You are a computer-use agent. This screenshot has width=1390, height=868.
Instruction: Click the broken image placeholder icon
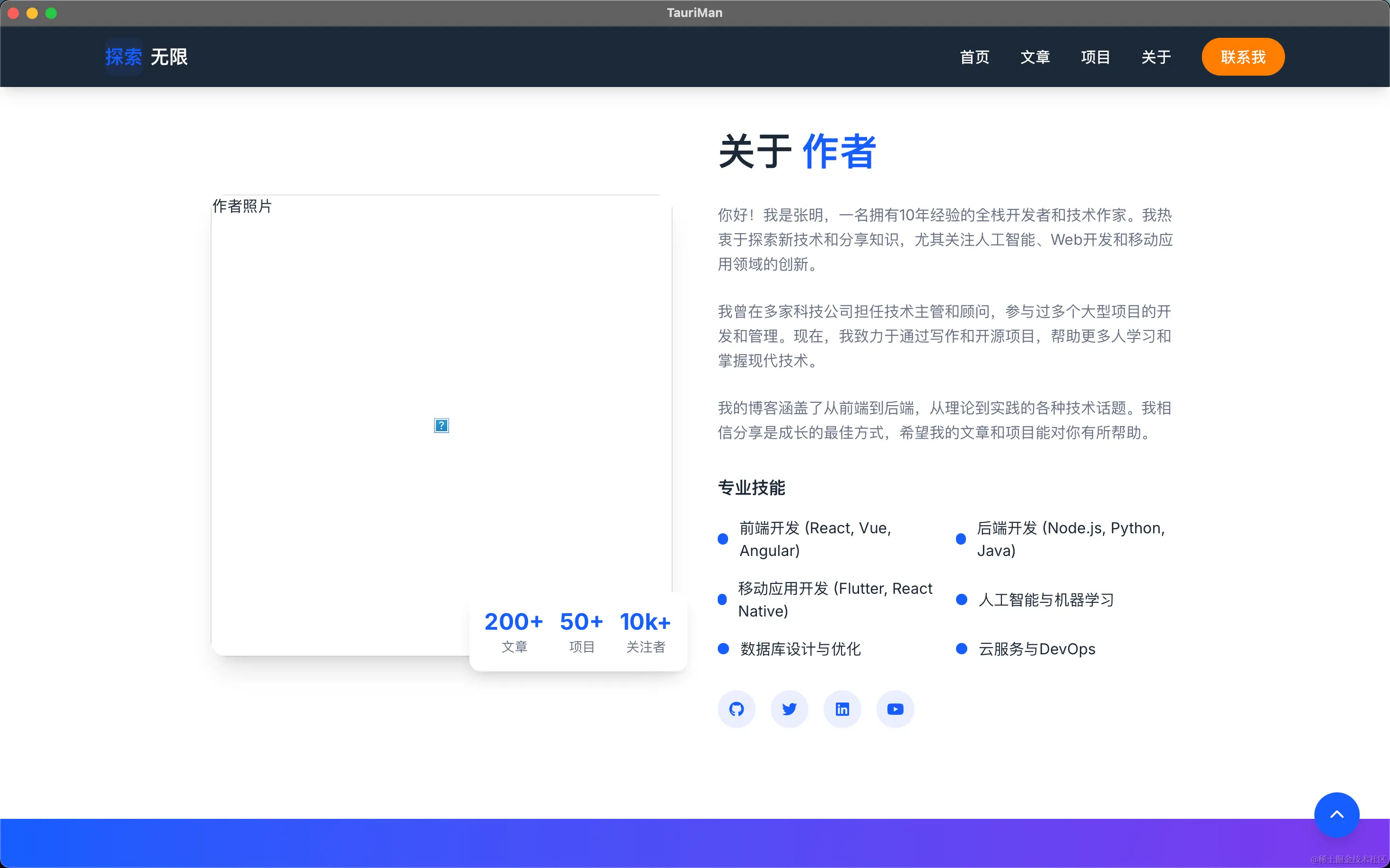(x=441, y=425)
